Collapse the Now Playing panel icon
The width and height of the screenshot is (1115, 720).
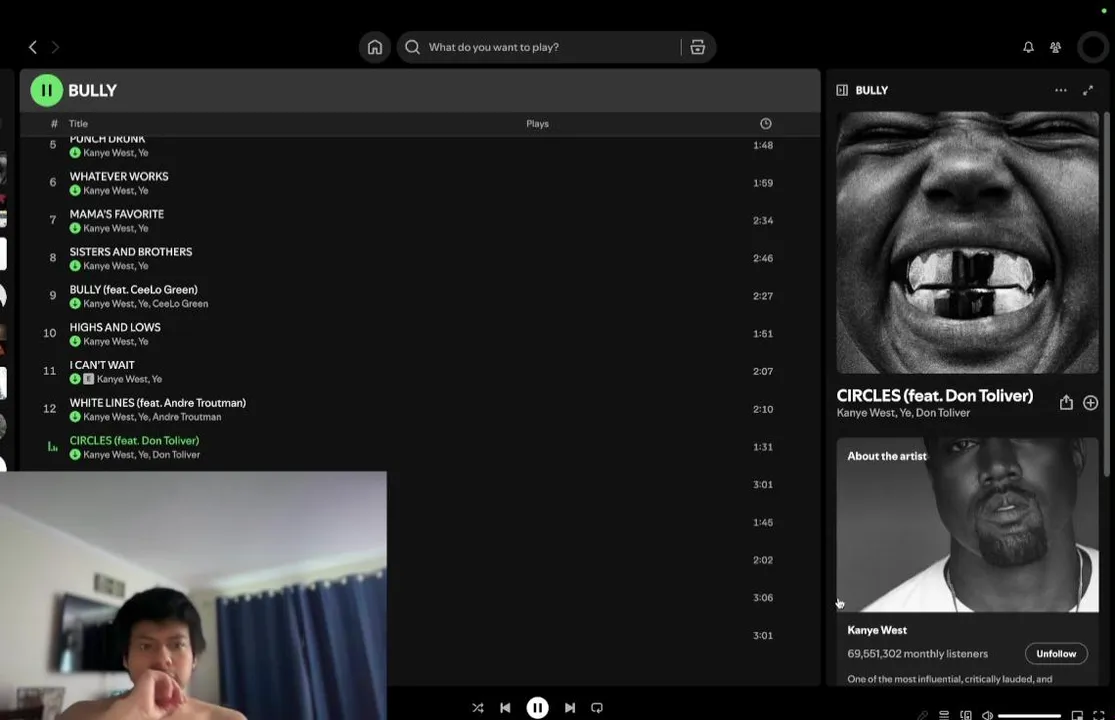pos(842,90)
